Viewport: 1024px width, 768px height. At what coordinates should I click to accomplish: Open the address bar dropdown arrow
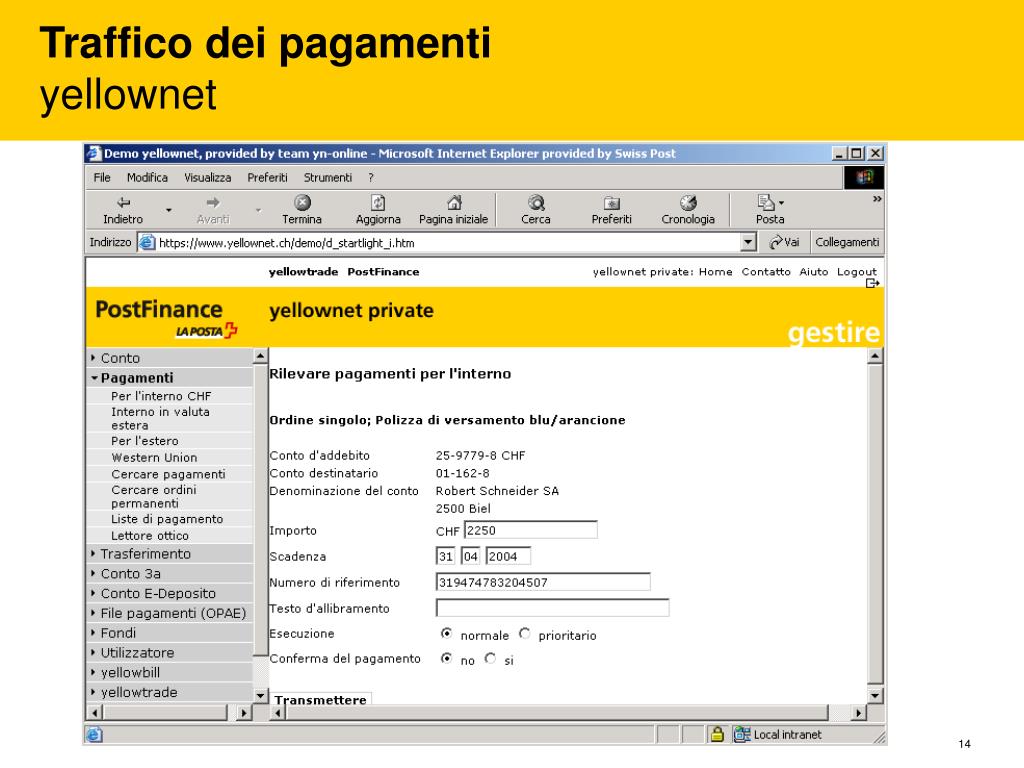coord(748,242)
